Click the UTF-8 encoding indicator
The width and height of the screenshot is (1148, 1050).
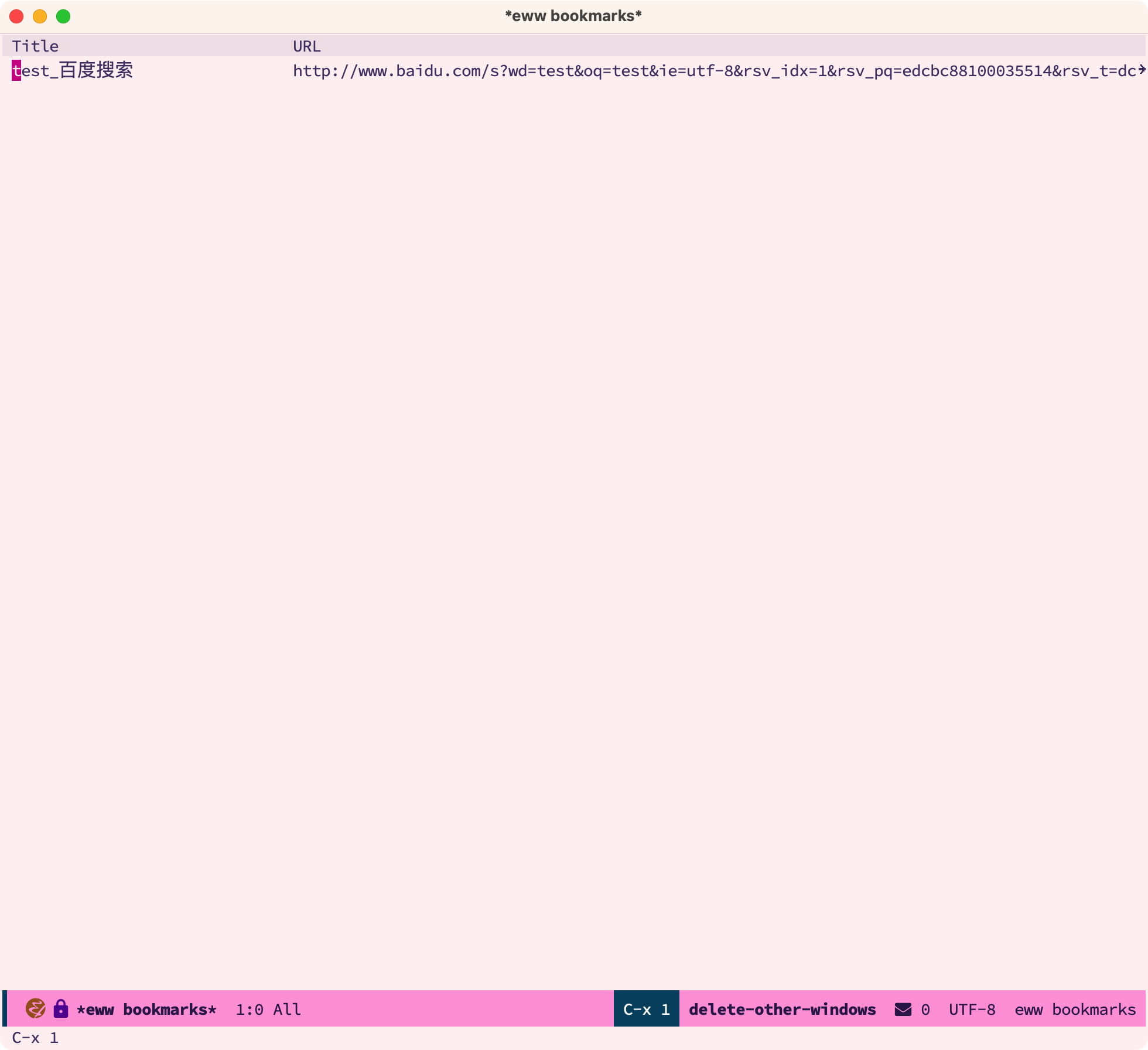972,1009
